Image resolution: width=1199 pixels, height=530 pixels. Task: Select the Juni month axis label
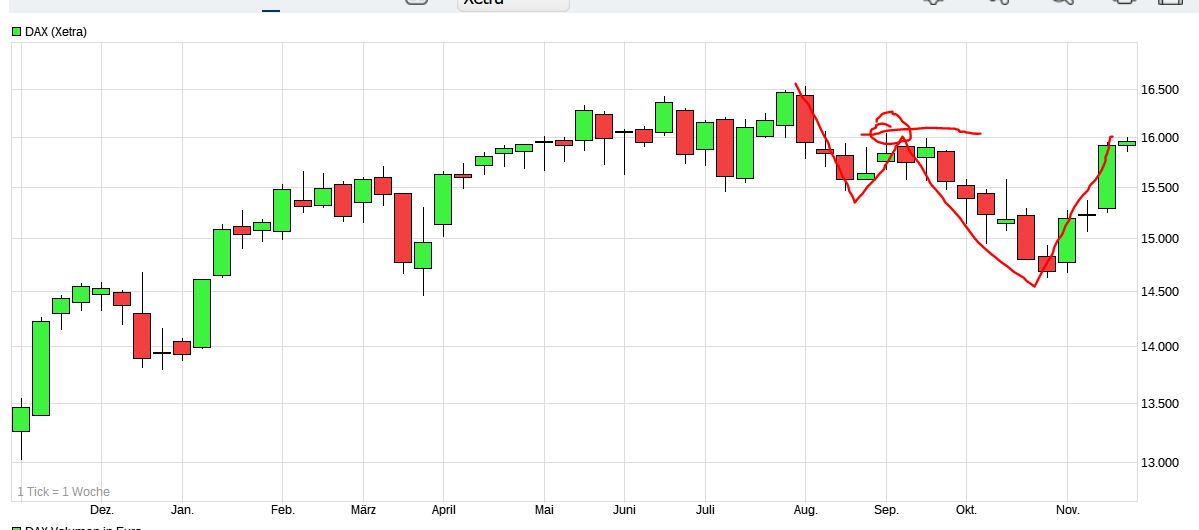624,510
